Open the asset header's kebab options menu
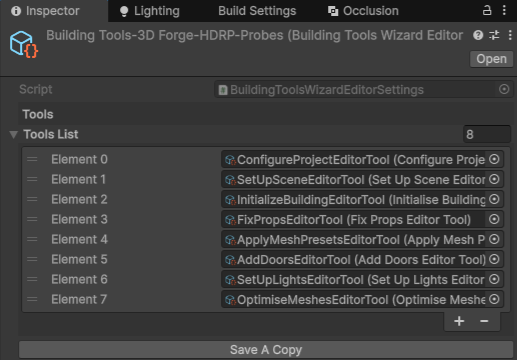The height and width of the screenshot is (360, 517). [x=510, y=35]
